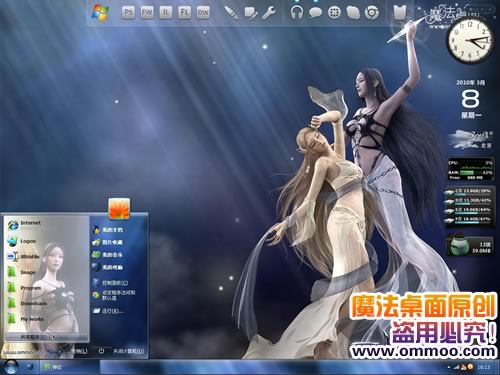Launch Photoshop from the PS dock icon
Screen dimensions: 500x375
(128, 13)
